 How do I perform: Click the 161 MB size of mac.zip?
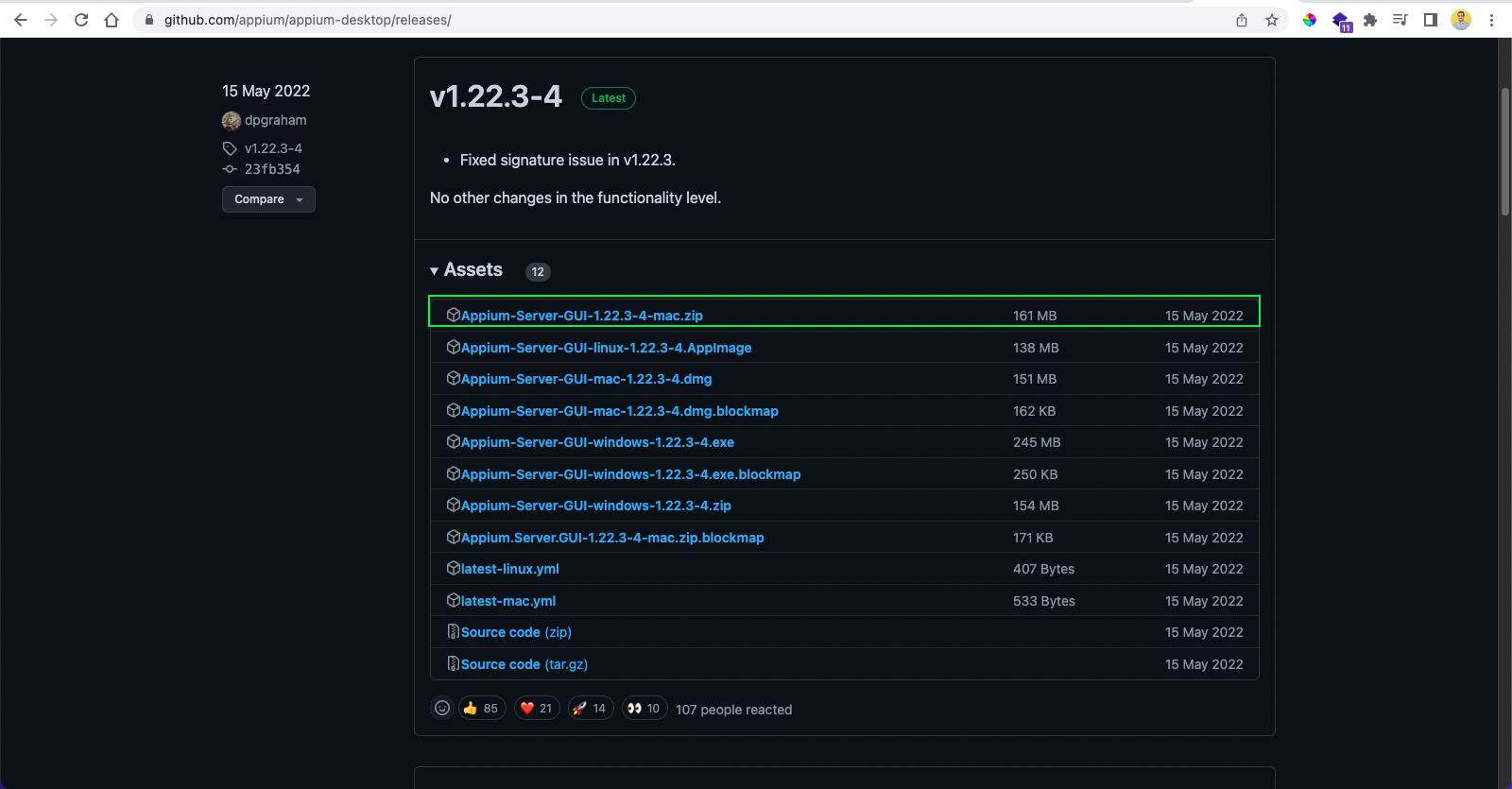pos(1035,316)
